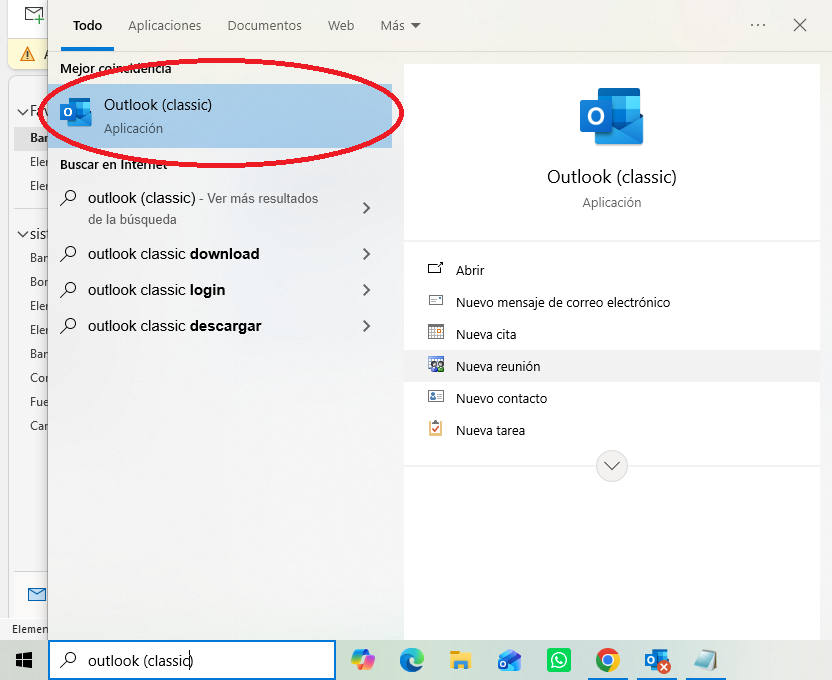Click the Nueva cita calendar icon
This screenshot has height=680, width=832.
pyautogui.click(x=436, y=332)
